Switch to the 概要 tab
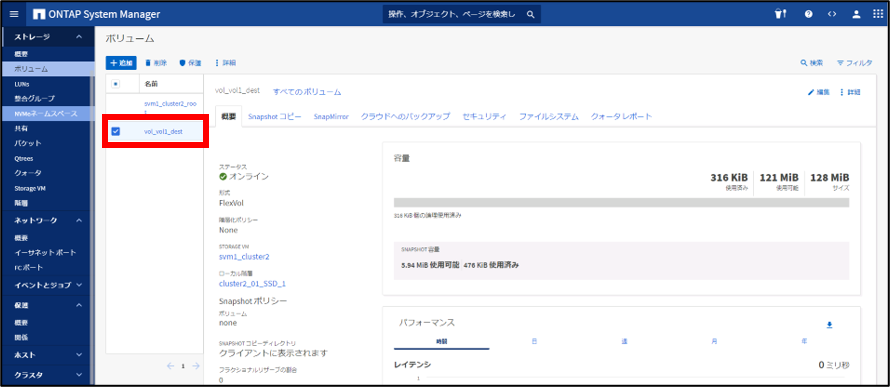The height and width of the screenshot is (387, 890). 228,116
